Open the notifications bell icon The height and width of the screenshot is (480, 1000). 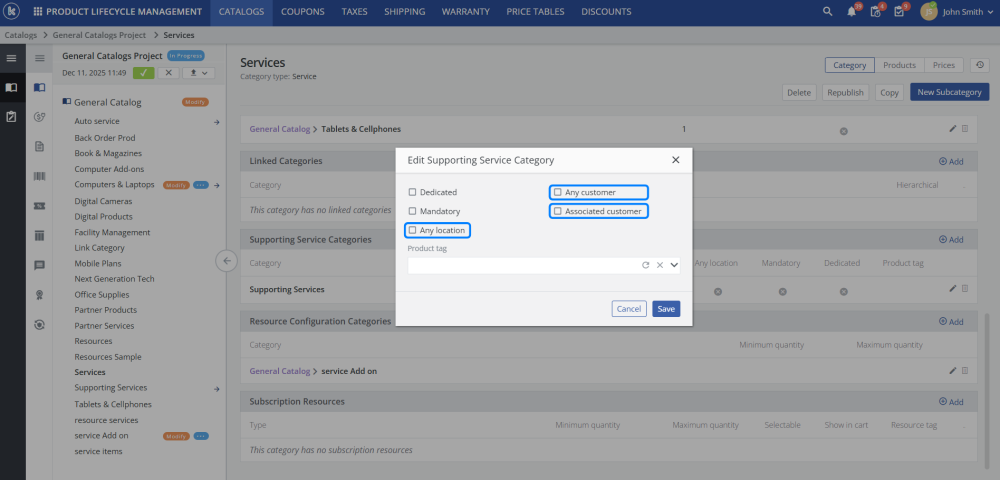(851, 12)
